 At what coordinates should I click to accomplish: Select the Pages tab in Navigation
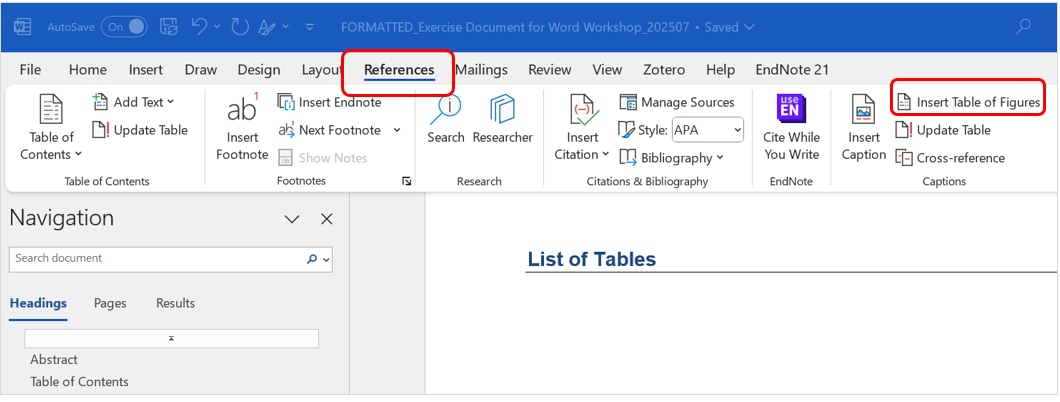click(x=111, y=303)
